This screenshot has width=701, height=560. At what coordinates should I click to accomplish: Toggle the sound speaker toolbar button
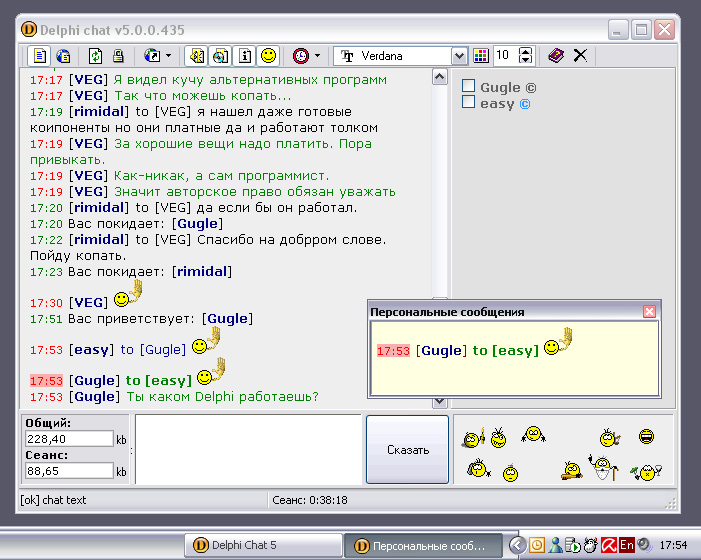point(197,56)
